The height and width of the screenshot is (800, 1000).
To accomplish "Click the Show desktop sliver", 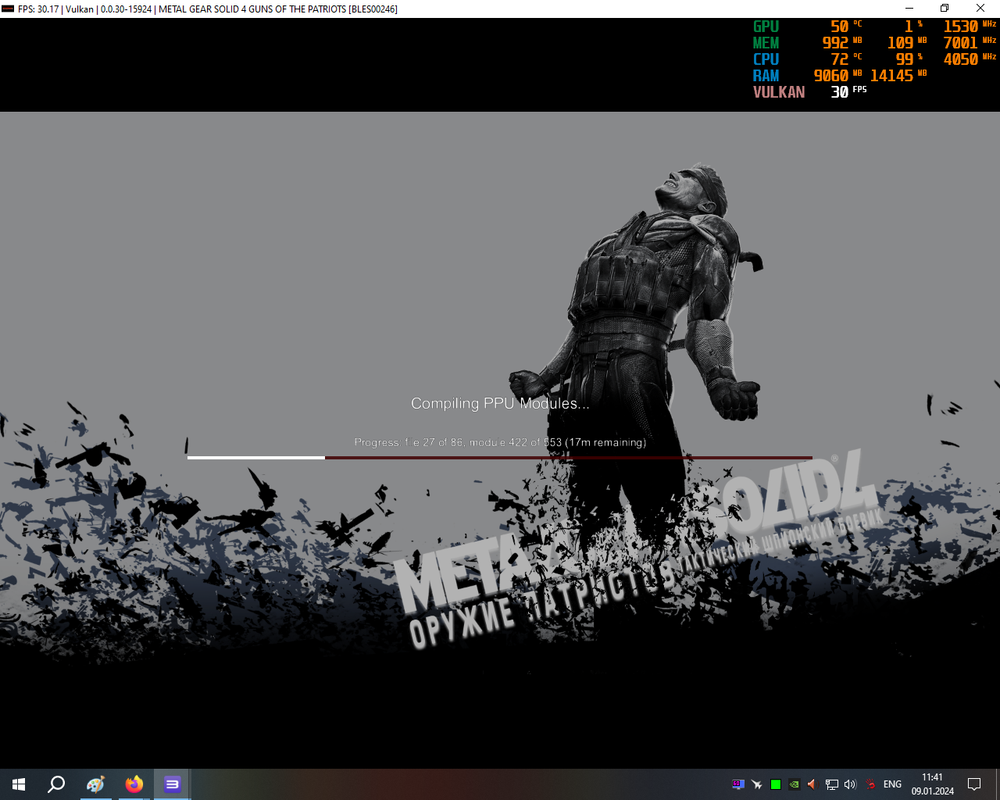I will tap(997, 784).
